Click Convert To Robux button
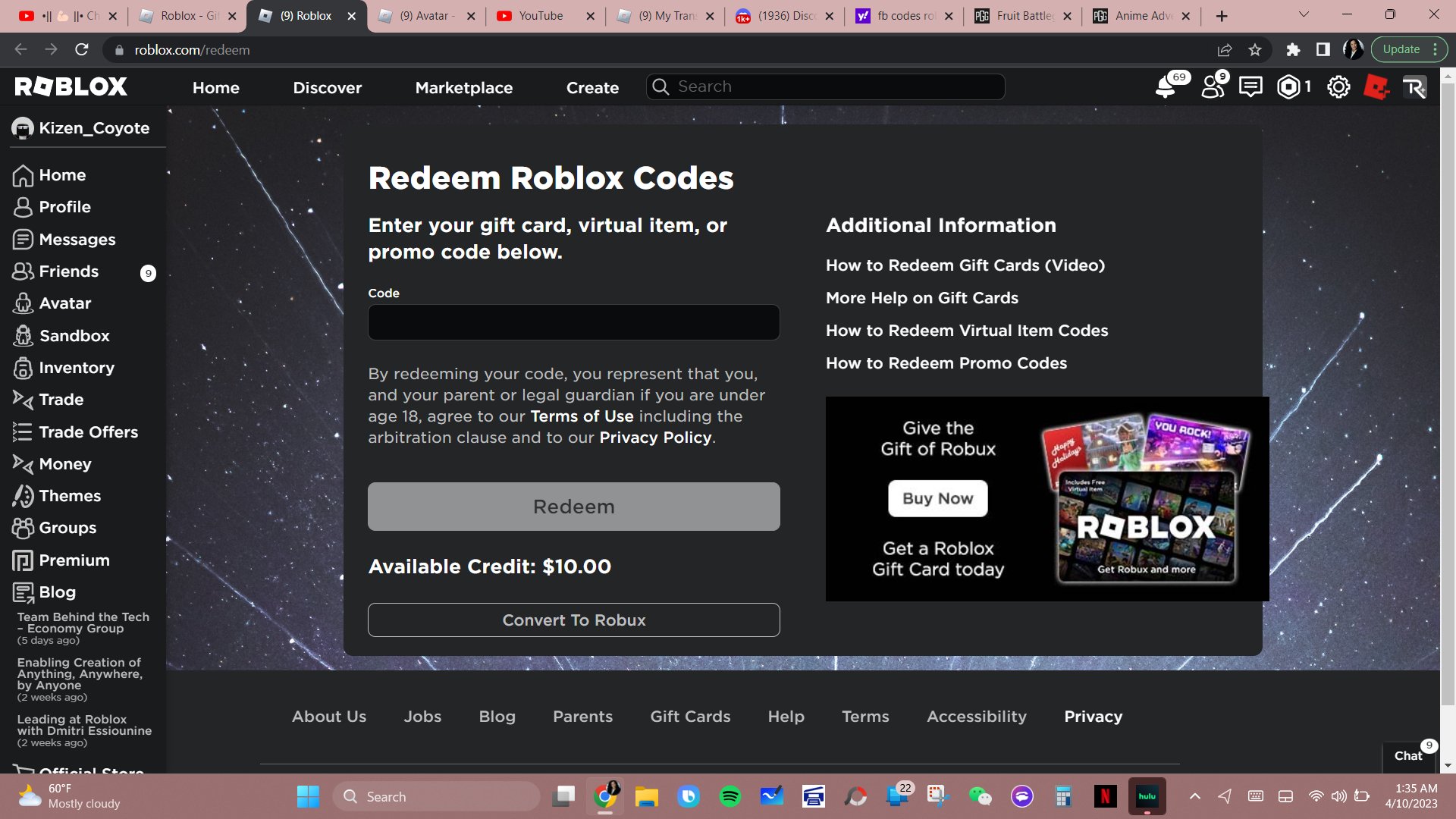This screenshot has width=1456, height=819. (573, 619)
